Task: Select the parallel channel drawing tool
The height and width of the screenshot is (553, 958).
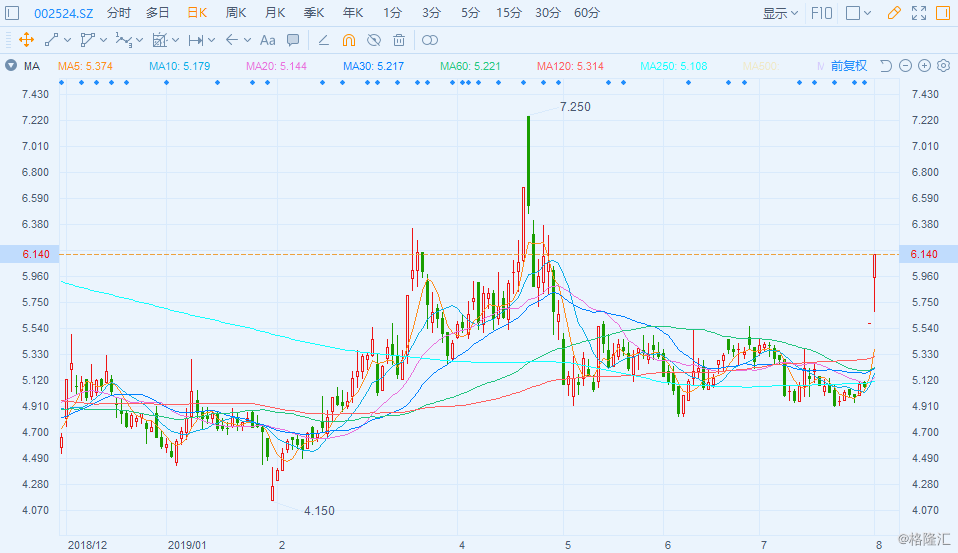Action: coord(87,40)
